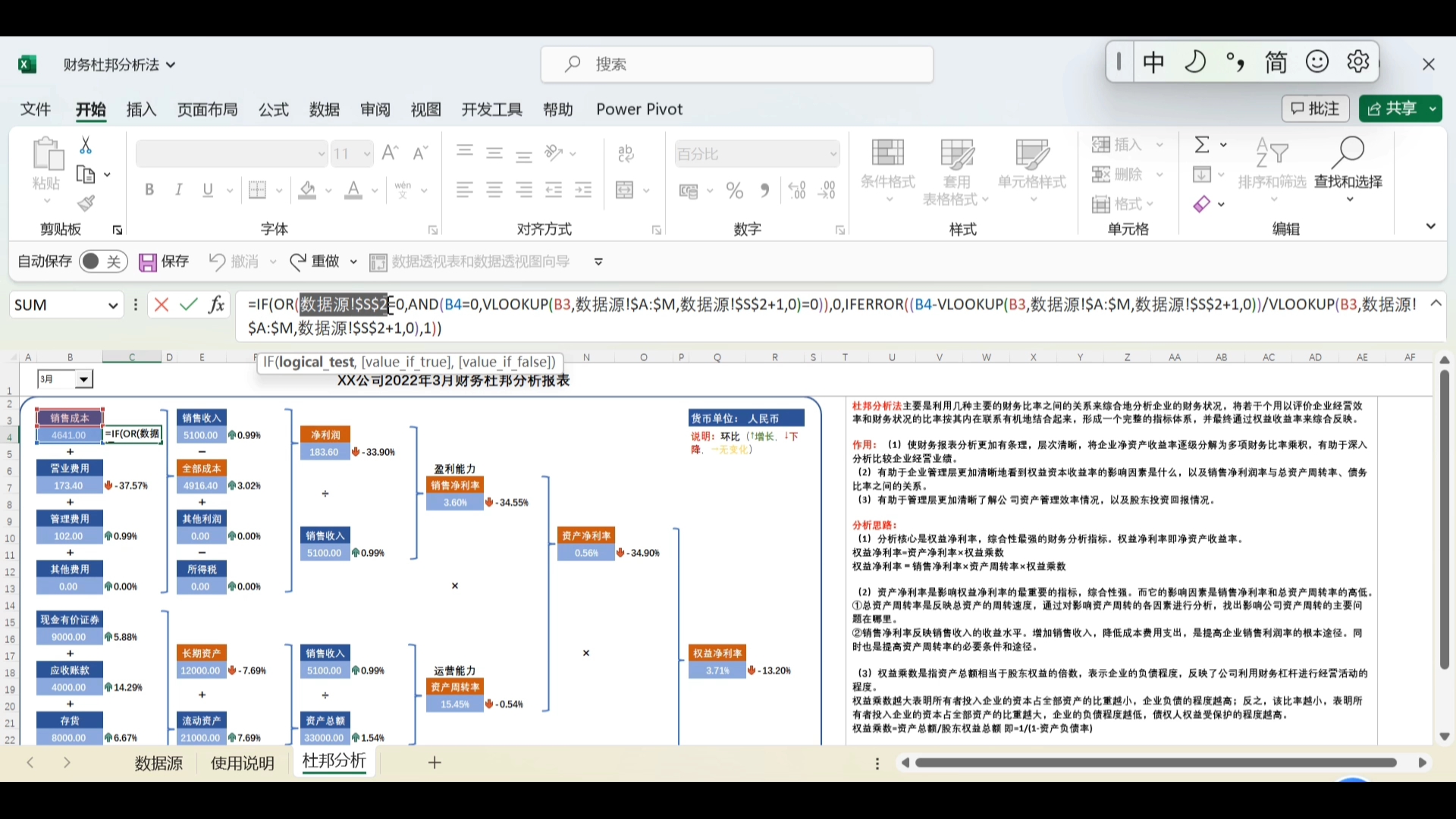Cancel formula entry with X icon
This screenshot has height=819, width=1456.
pyautogui.click(x=161, y=305)
